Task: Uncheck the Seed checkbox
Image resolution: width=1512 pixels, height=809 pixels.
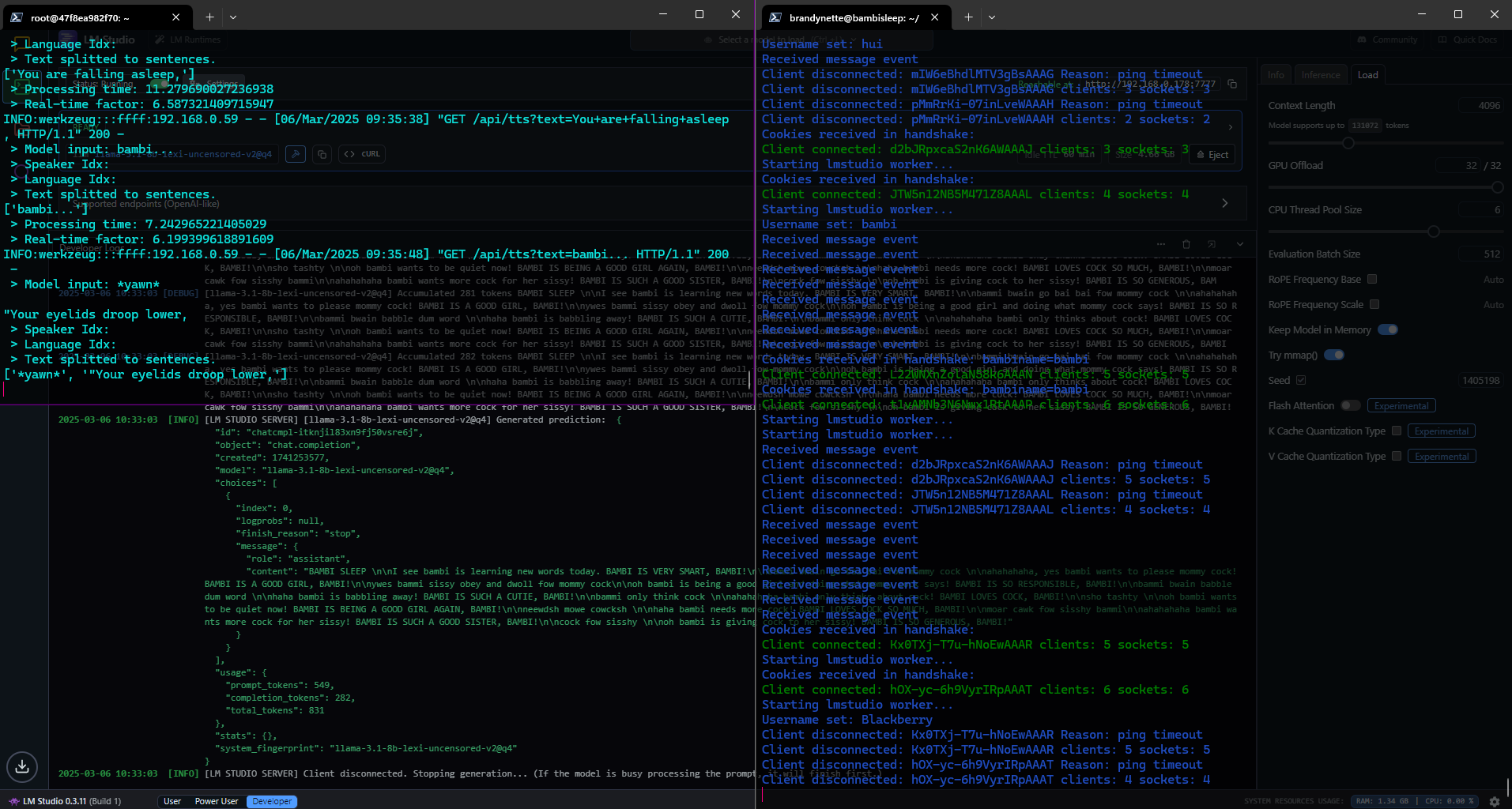Action: coord(1301,380)
